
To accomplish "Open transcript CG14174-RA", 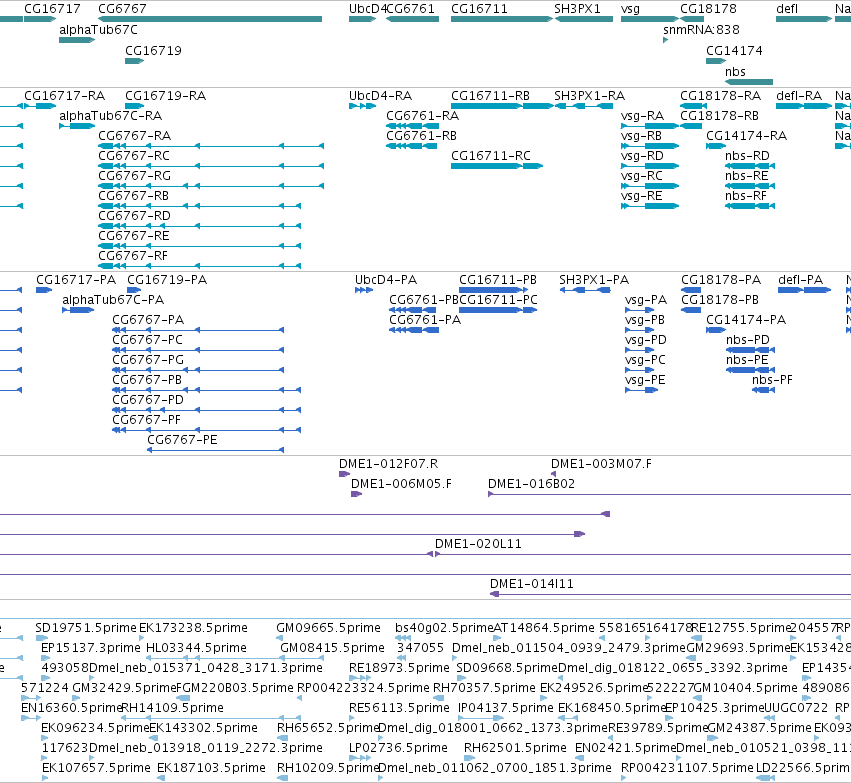I will (x=746, y=136).
